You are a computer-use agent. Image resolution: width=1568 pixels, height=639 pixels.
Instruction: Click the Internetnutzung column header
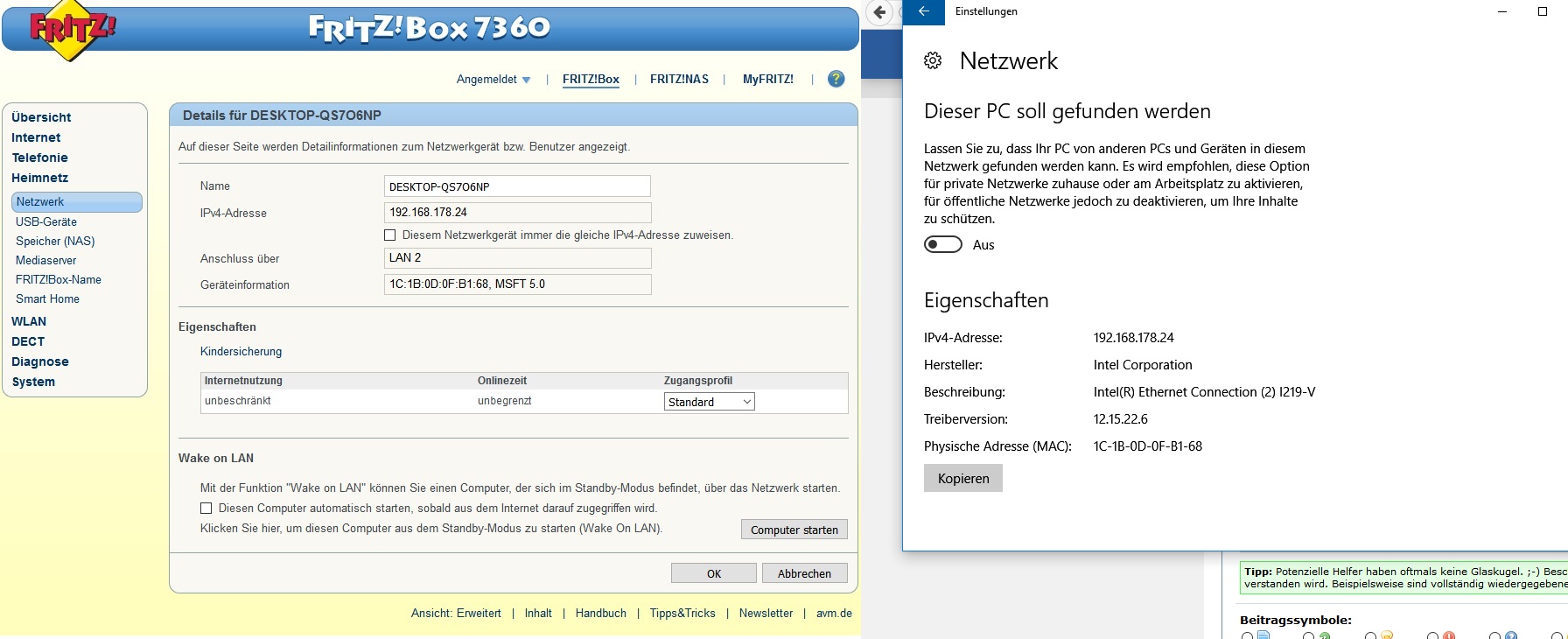pyautogui.click(x=243, y=381)
